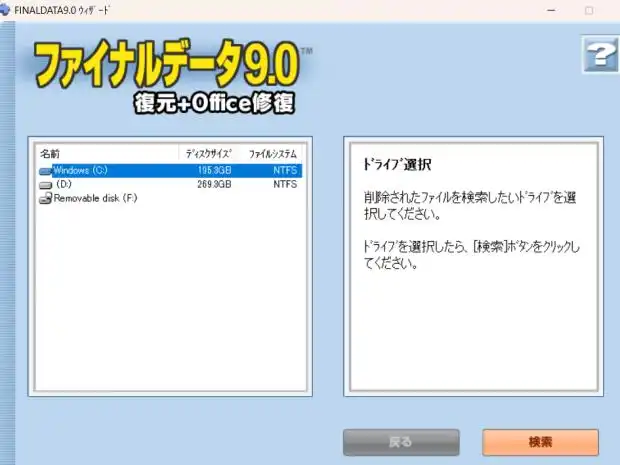
Task: Click the 検索 search button
Action: tap(540, 442)
